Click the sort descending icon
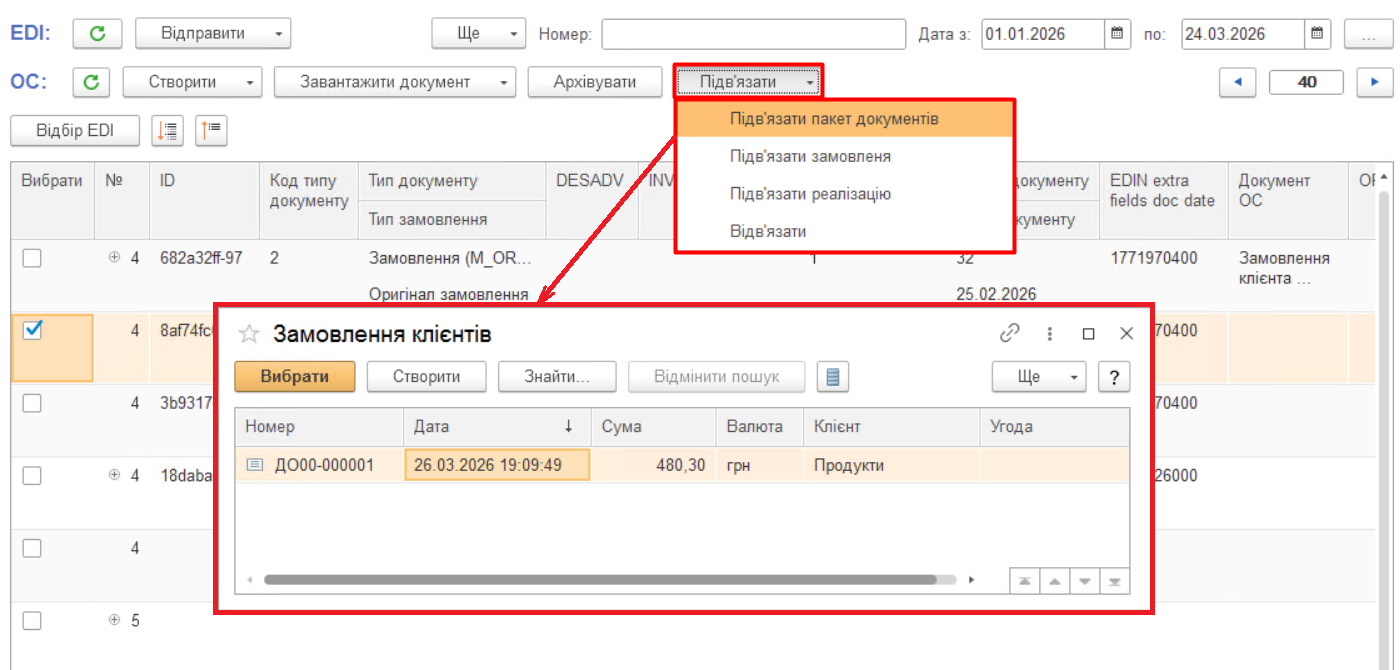This screenshot has height=670, width=1400. pos(167,130)
